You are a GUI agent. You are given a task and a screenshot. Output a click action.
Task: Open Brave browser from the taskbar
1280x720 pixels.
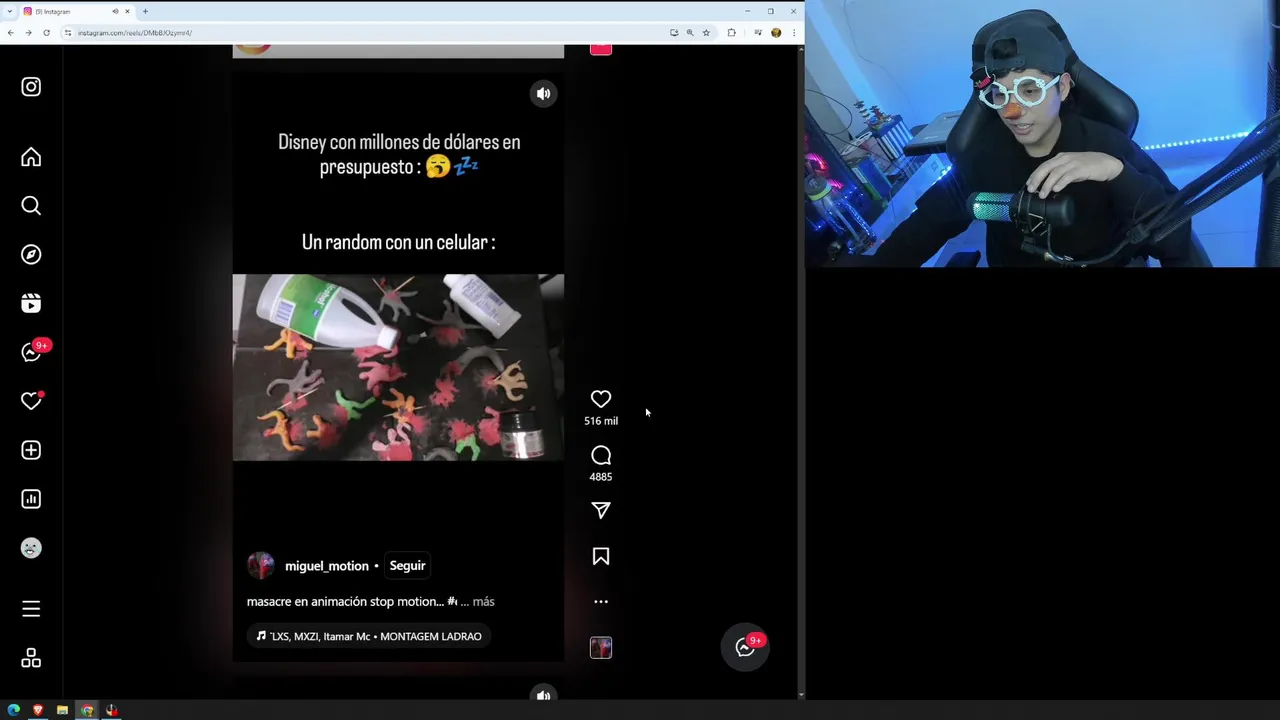point(38,711)
